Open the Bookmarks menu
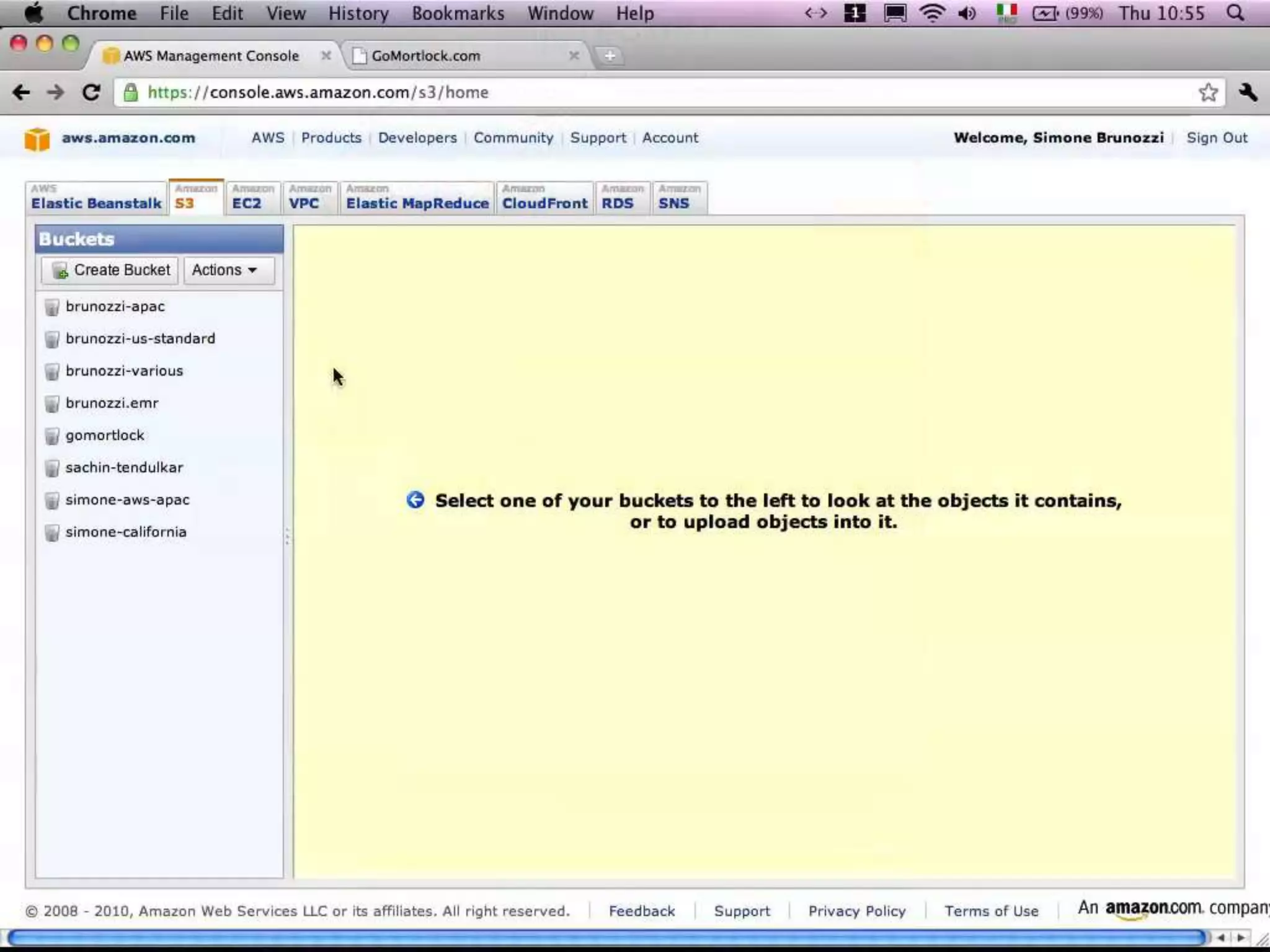This screenshot has width=1270, height=952. [x=458, y=13]
